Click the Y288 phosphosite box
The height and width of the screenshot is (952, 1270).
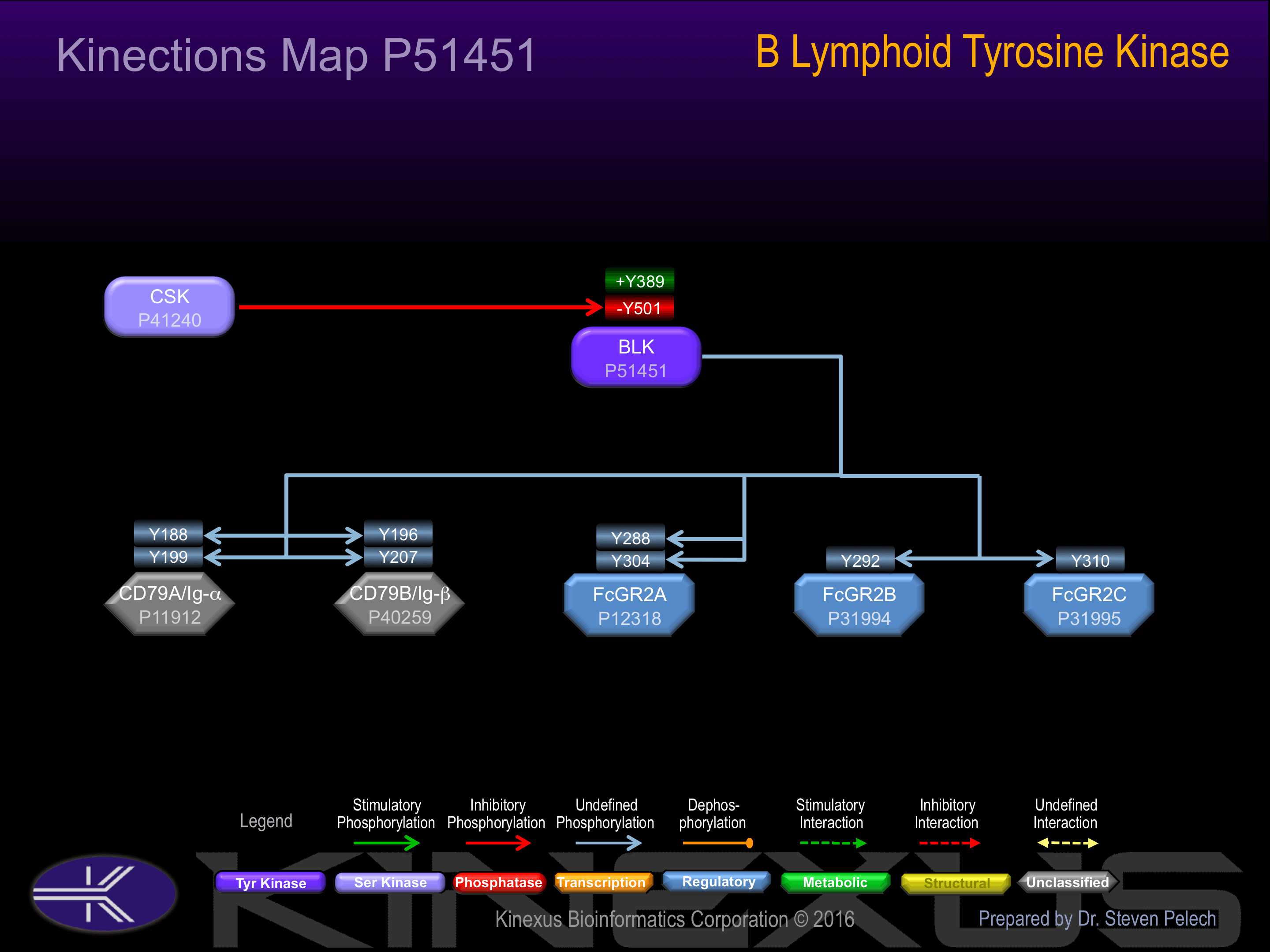click(x=631, y=538)
